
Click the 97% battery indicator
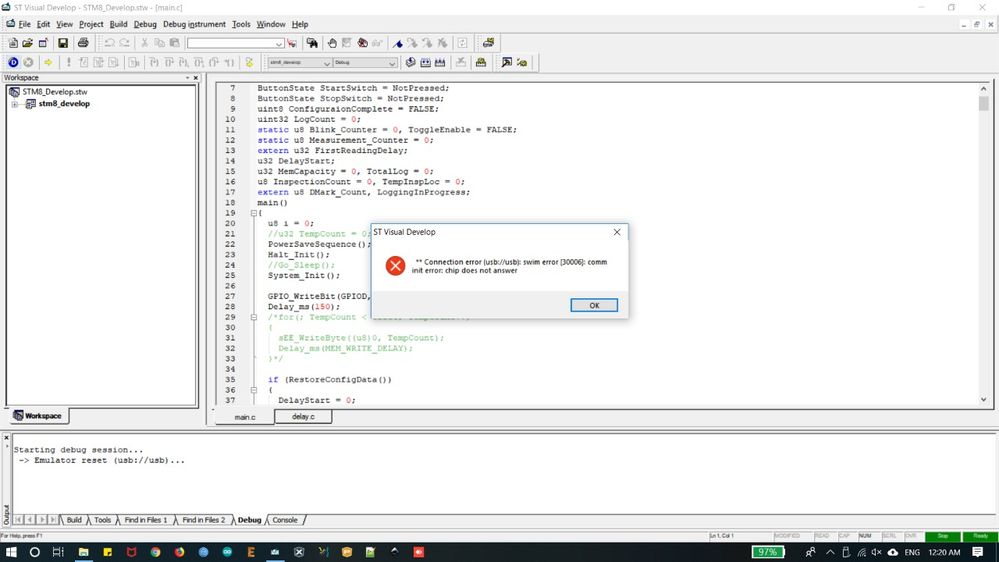(768, 552)
